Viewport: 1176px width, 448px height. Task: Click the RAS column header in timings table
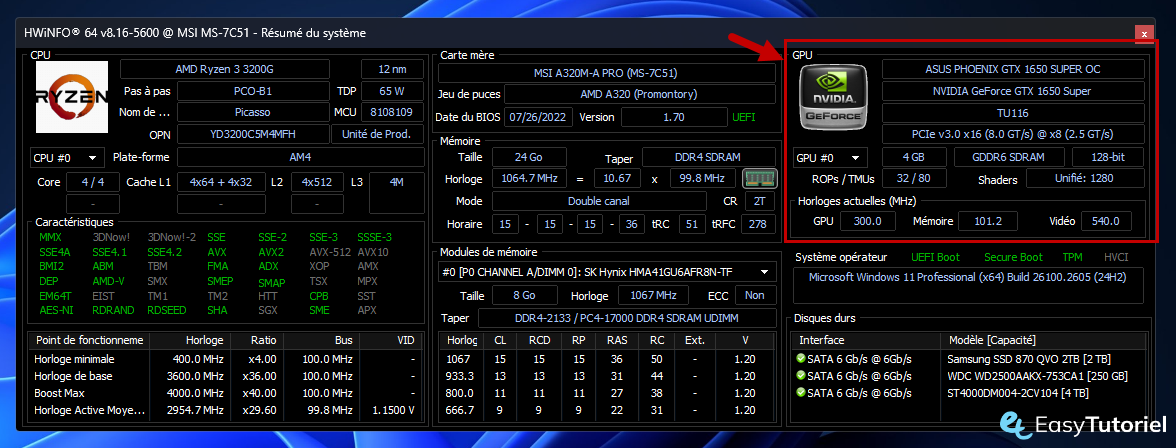pyautogui.click(x=616, y=341)
